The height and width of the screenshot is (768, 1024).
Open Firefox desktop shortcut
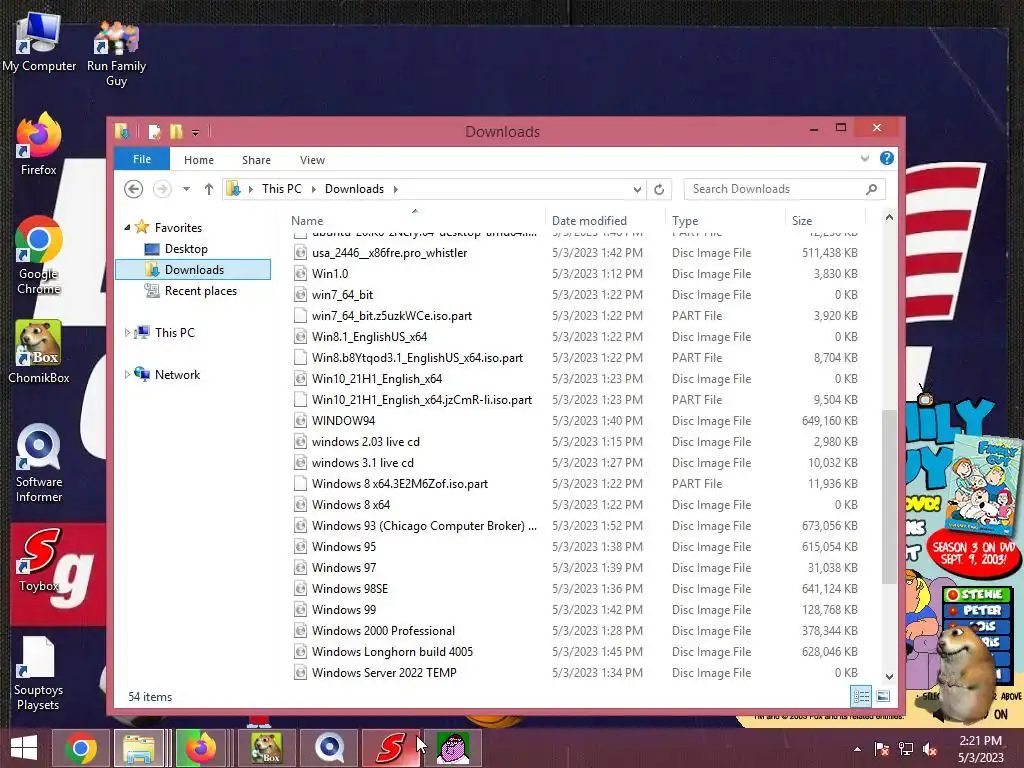pos(39,144)
